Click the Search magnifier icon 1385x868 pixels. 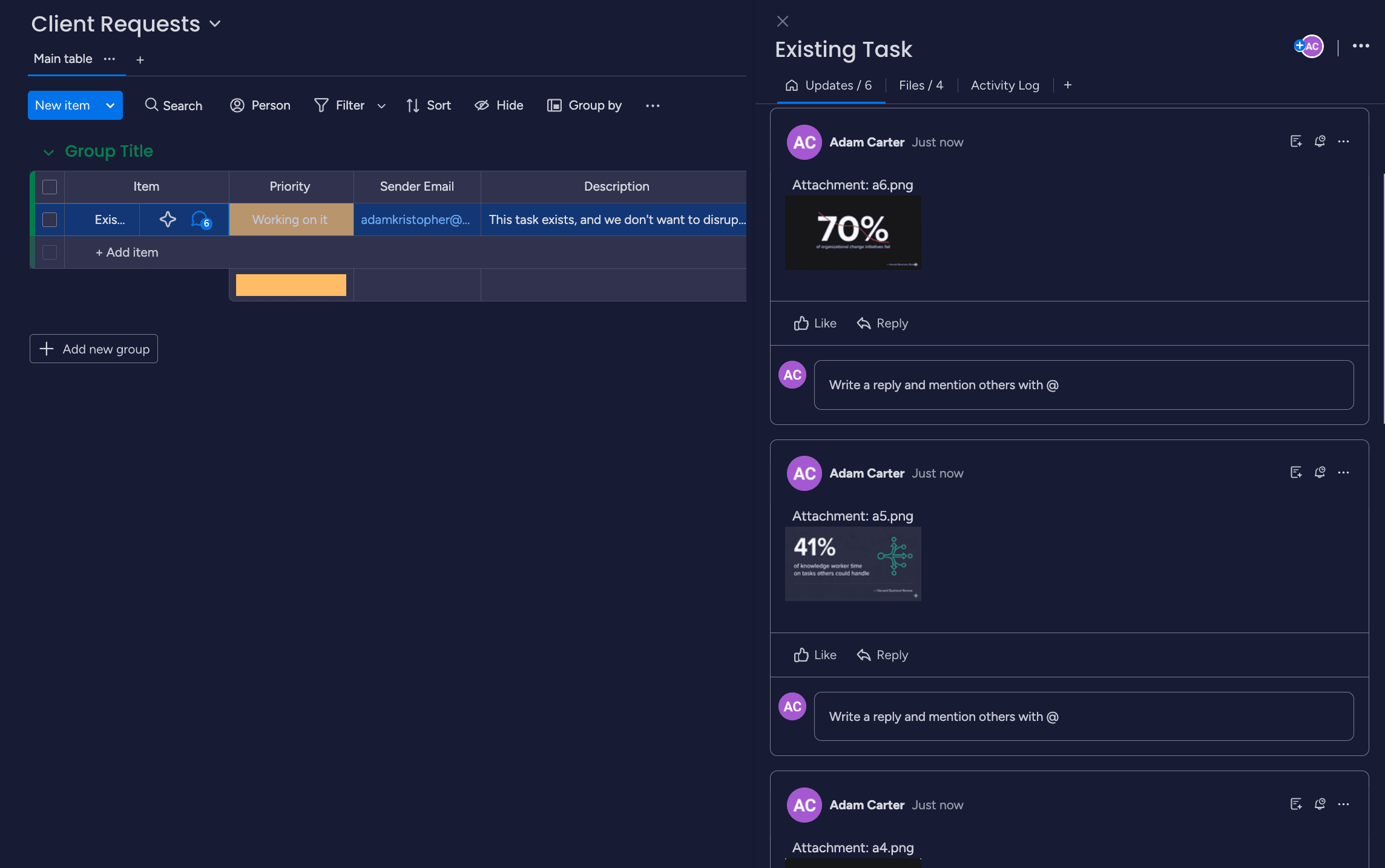(151, 105)
